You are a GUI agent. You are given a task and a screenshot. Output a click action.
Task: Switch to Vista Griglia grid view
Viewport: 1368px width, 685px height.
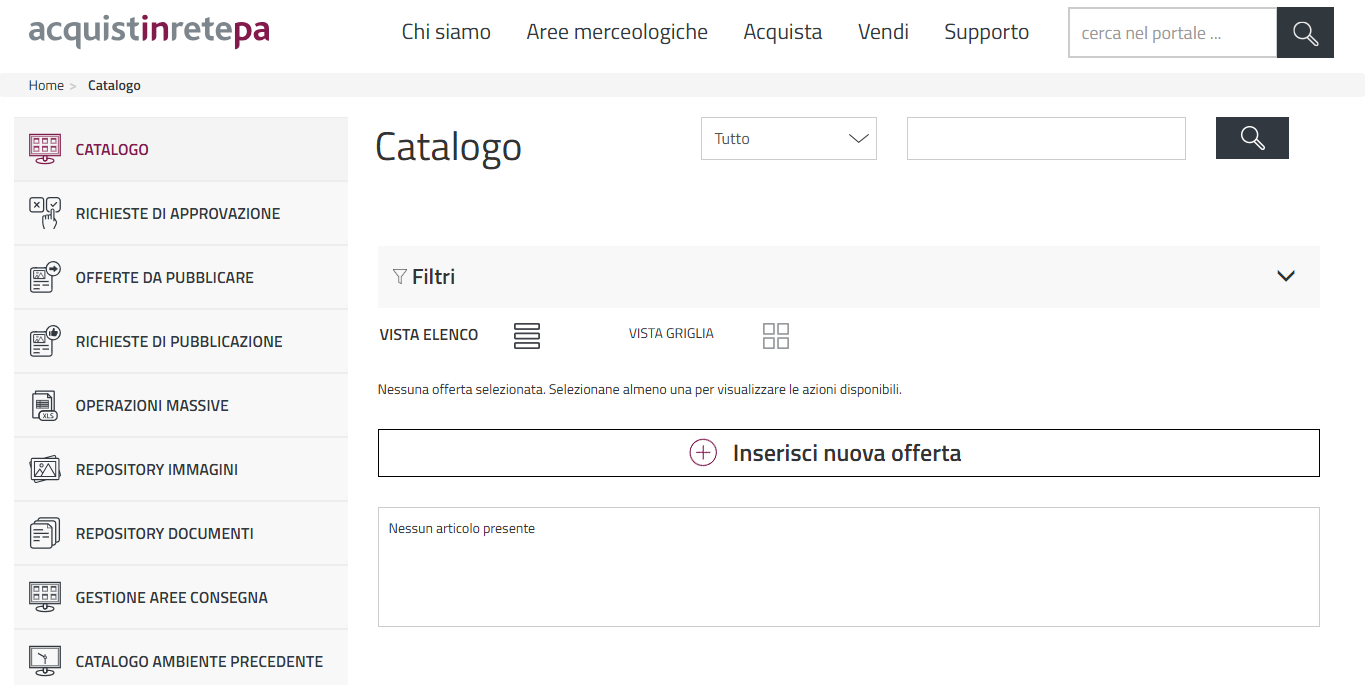[x=775, y=336]
